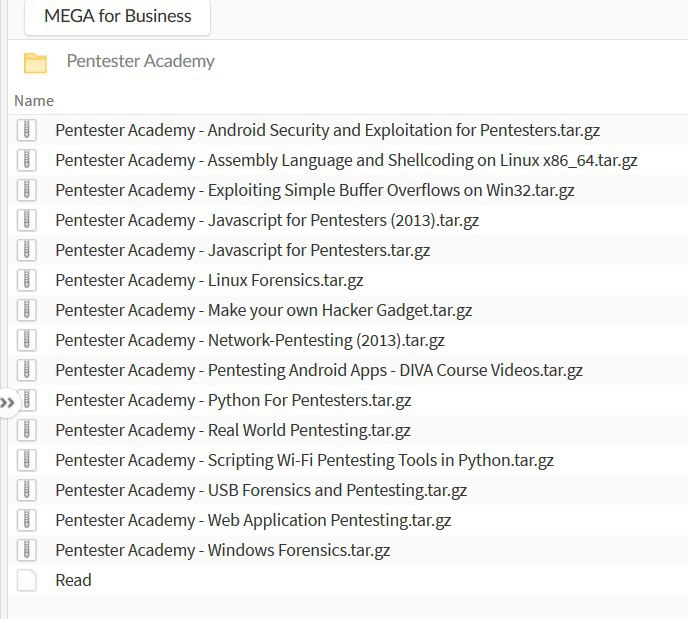Open the MEGA for Business tab
This screenshot has height=619, width=688.
point(117,16)
